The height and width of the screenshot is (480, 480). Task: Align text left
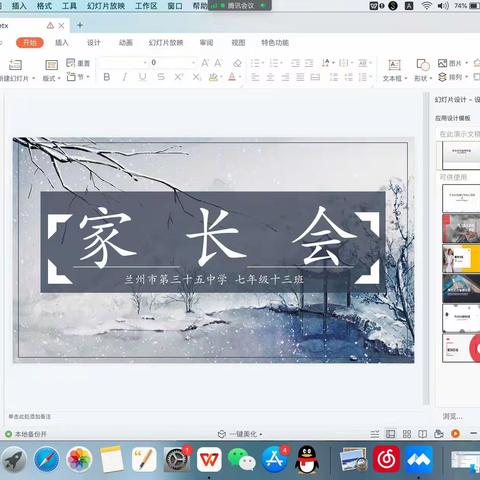pyautogui.click(x=255, y=77)
